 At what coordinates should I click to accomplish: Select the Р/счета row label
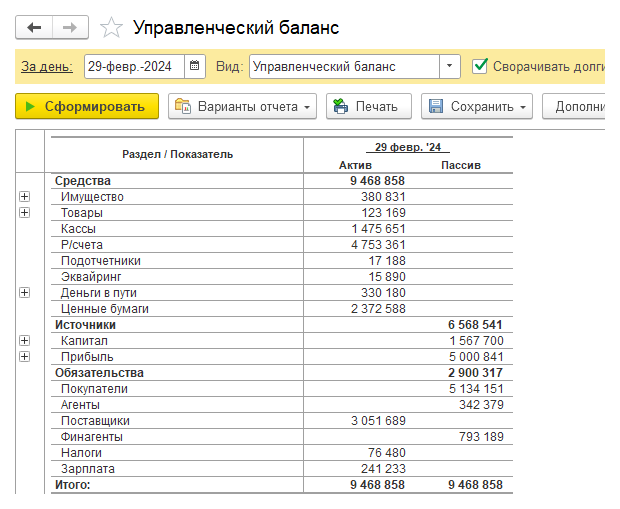click(82, 245)
